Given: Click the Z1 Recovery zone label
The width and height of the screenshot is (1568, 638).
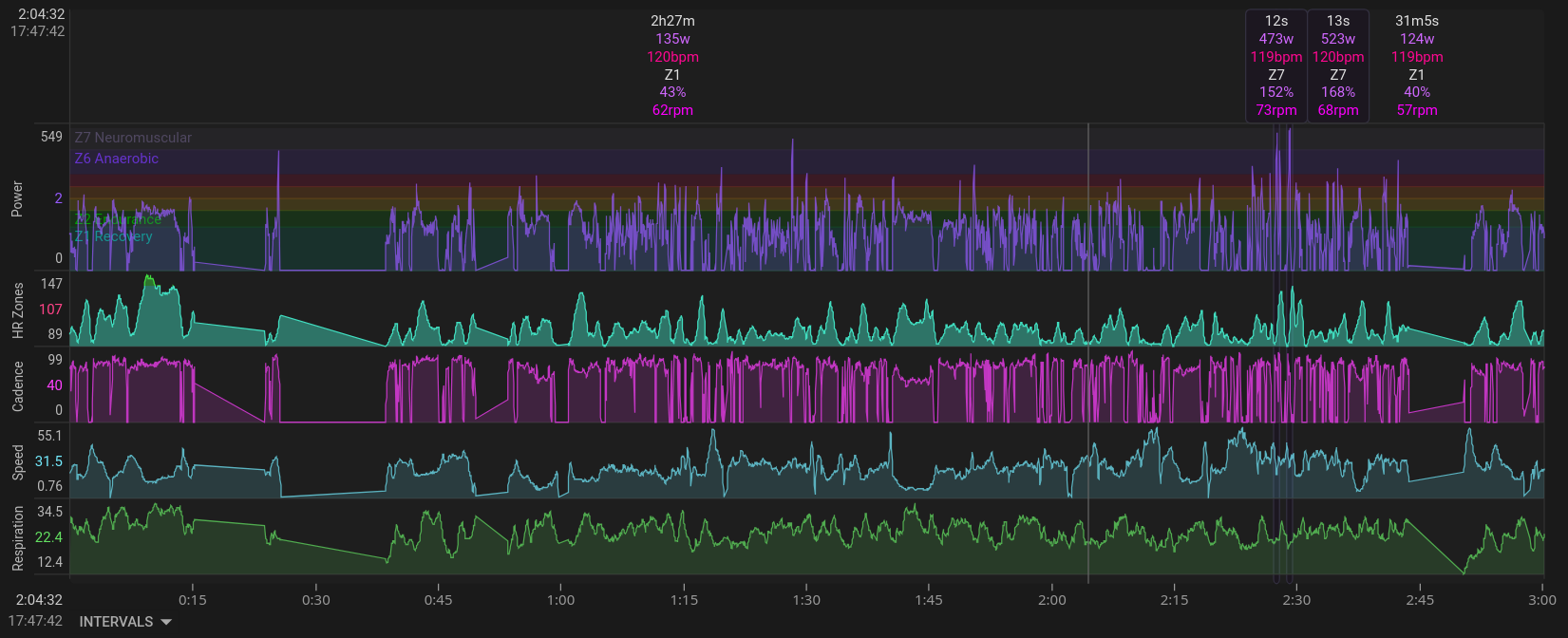Looking at the screenshot, I should click(113, 236).
